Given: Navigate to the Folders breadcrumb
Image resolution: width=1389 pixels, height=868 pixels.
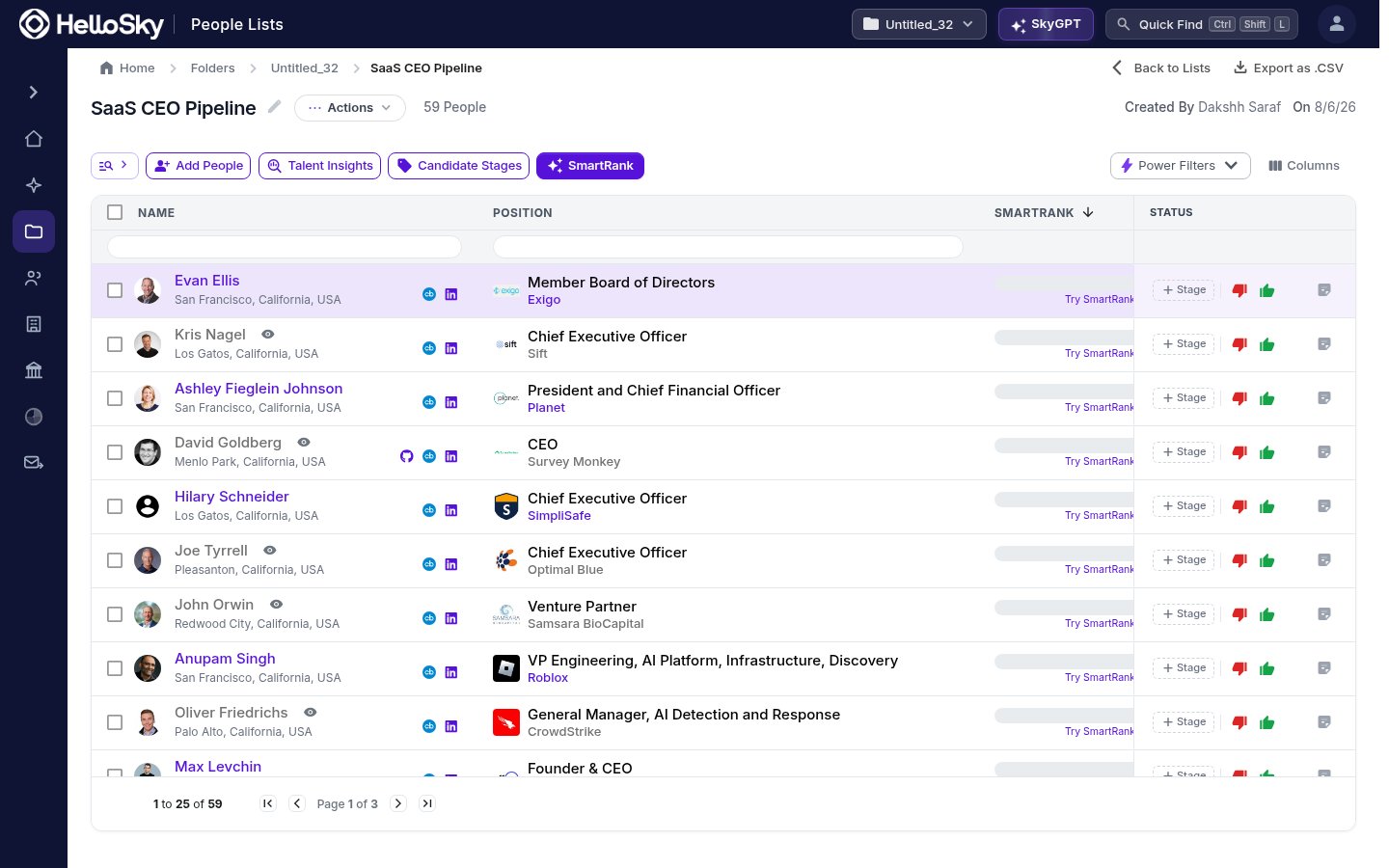Looking at the screenshot, I should coord(212,68).
